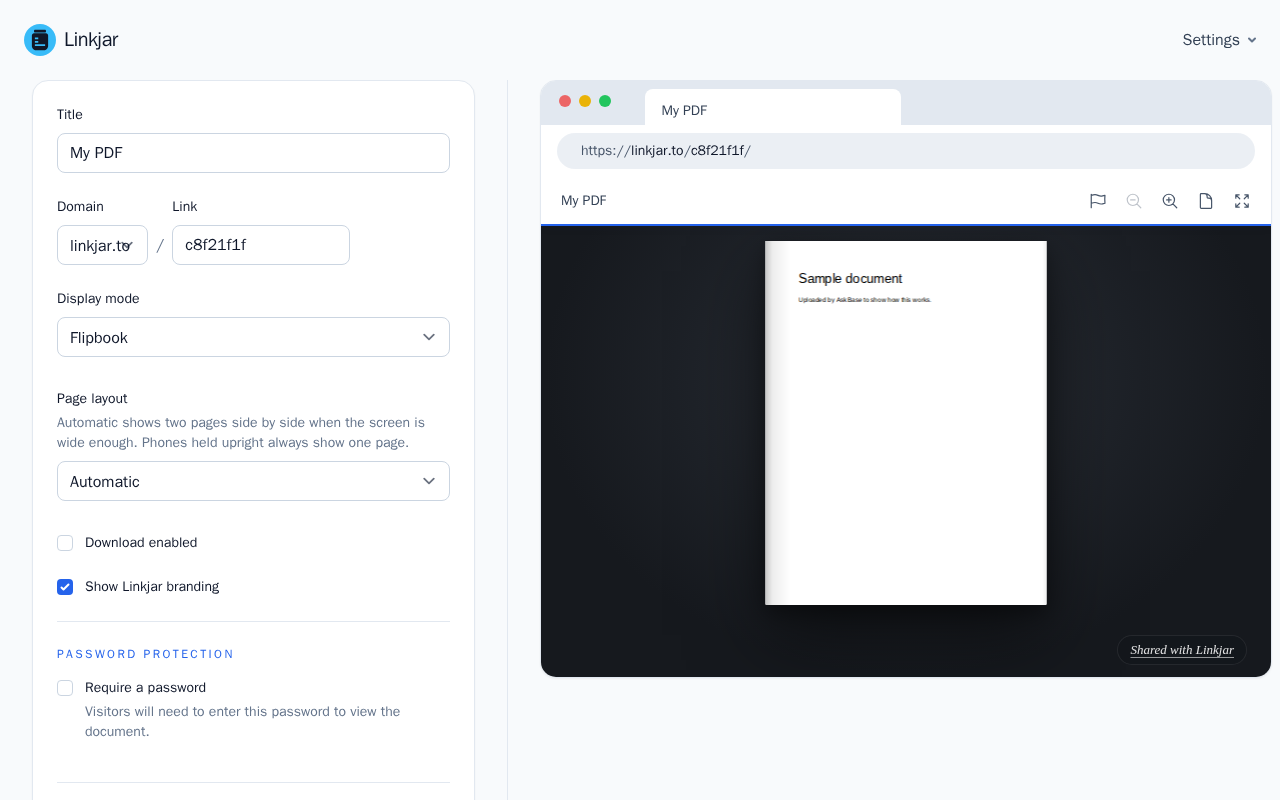The image size is (1280, 800).
Task: Click the PASSWORD PROTECTION heading
Action: click(146, 654)
